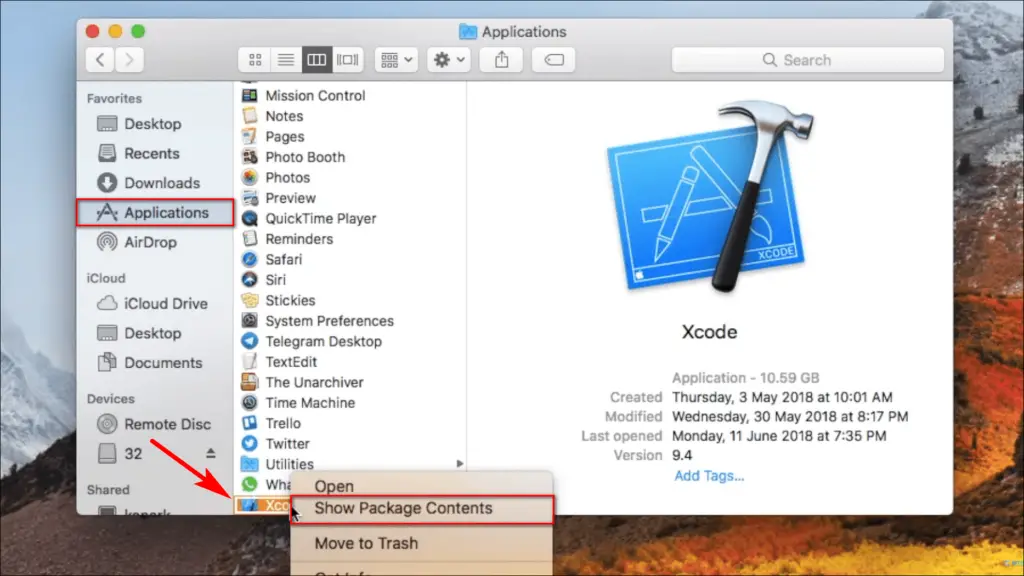Image resolution: width=1024 pixels, height=576 pixels.
Task: Switch to list view
Action: pos(285,60)
